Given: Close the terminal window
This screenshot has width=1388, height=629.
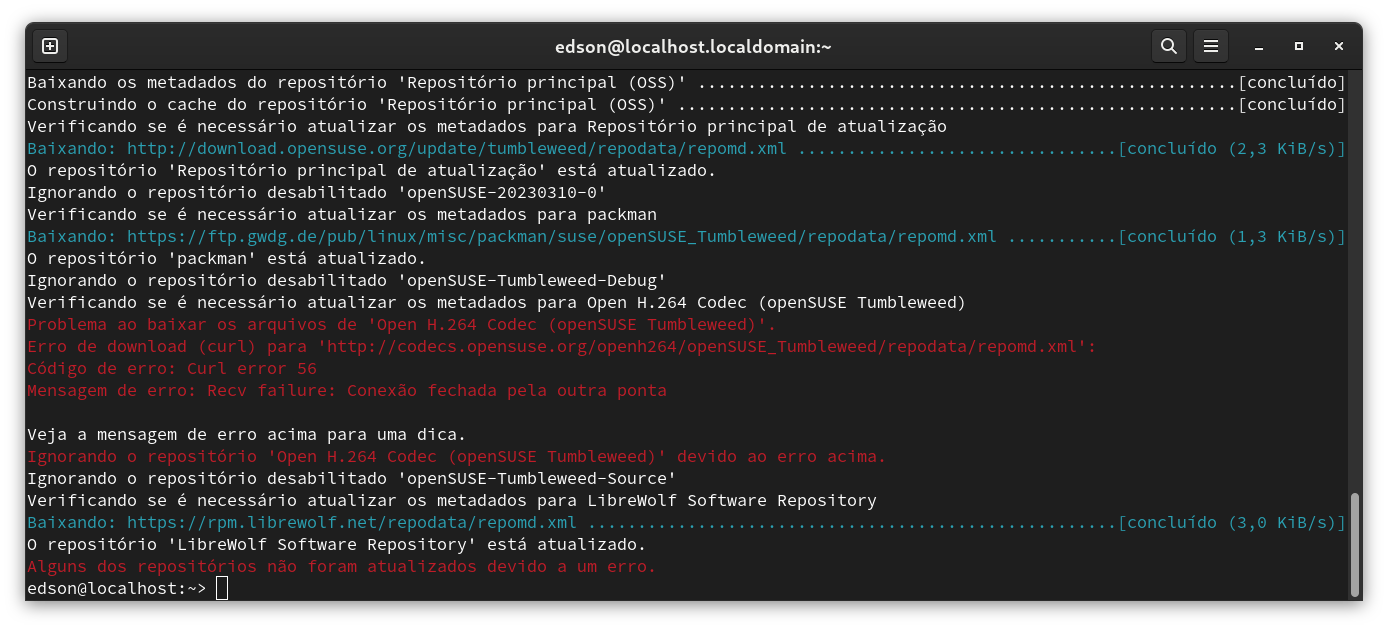Looking at the screenshot, I should click(1339, 46).
